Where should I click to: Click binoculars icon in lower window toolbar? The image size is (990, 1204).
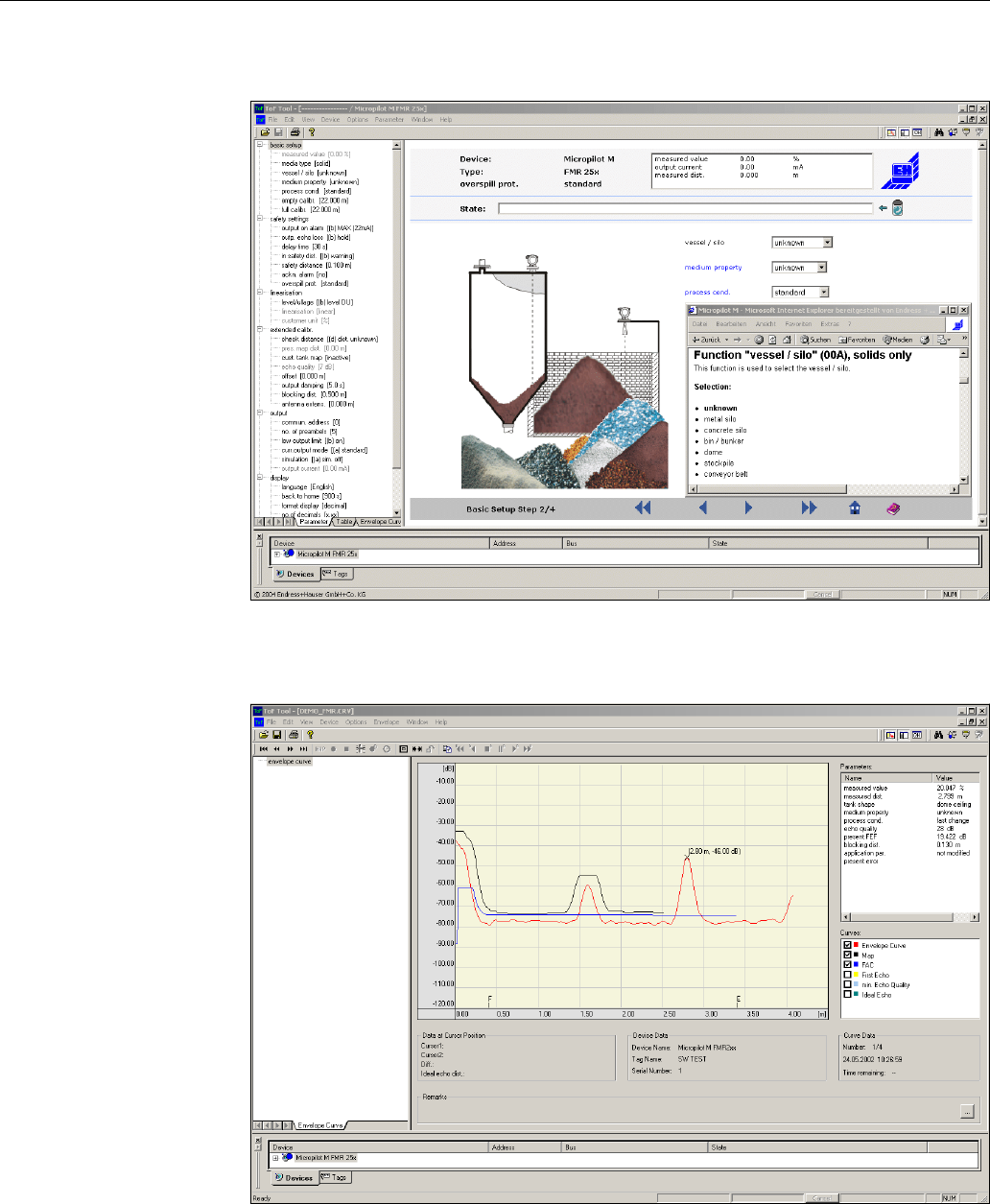coord(939,733)
